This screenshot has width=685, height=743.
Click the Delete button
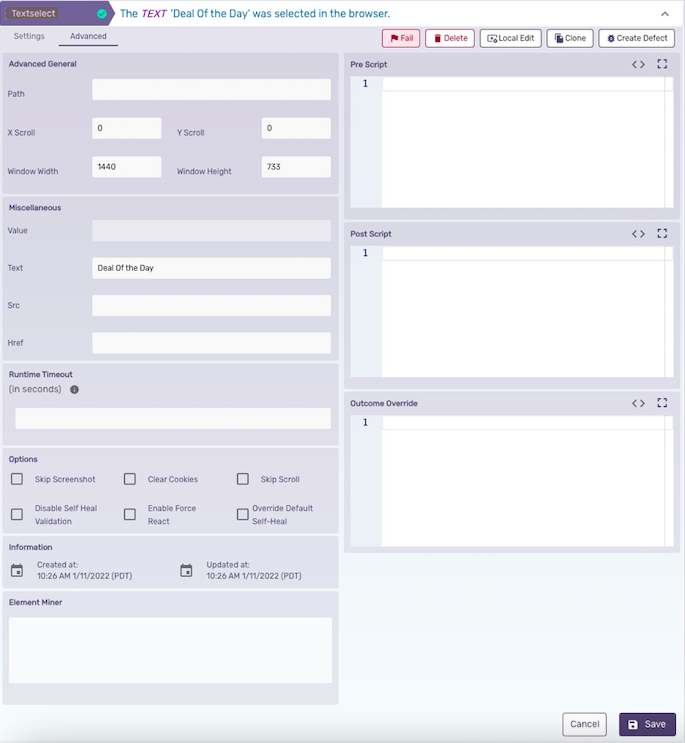(x=450, y=38)
